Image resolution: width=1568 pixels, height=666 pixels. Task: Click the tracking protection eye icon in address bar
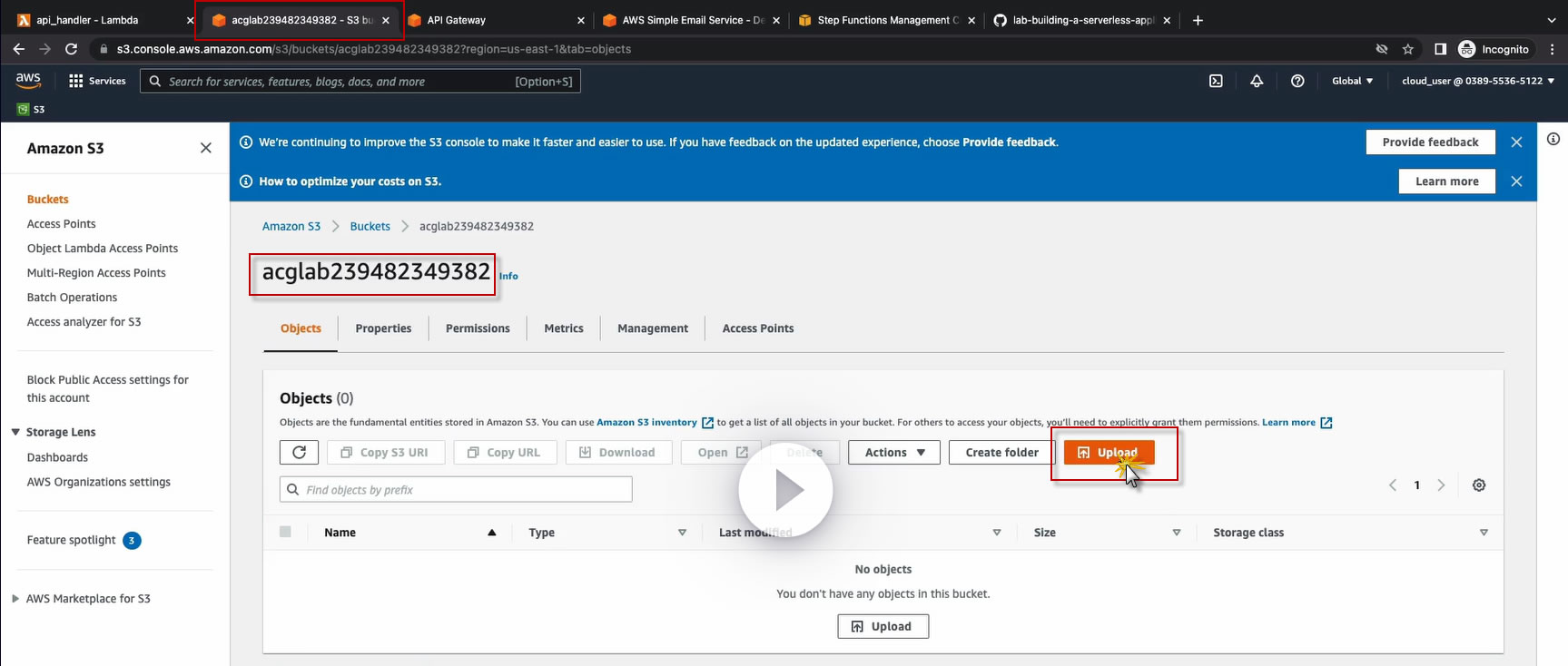1382,49
